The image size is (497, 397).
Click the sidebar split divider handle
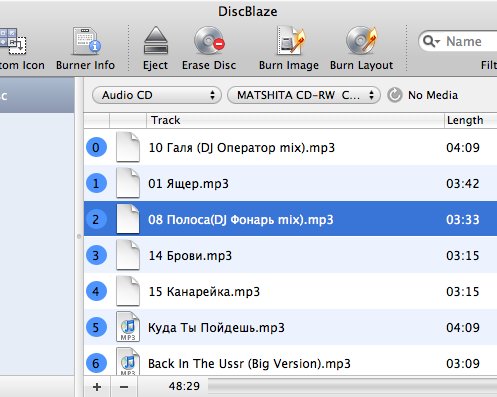coord(79,237)
